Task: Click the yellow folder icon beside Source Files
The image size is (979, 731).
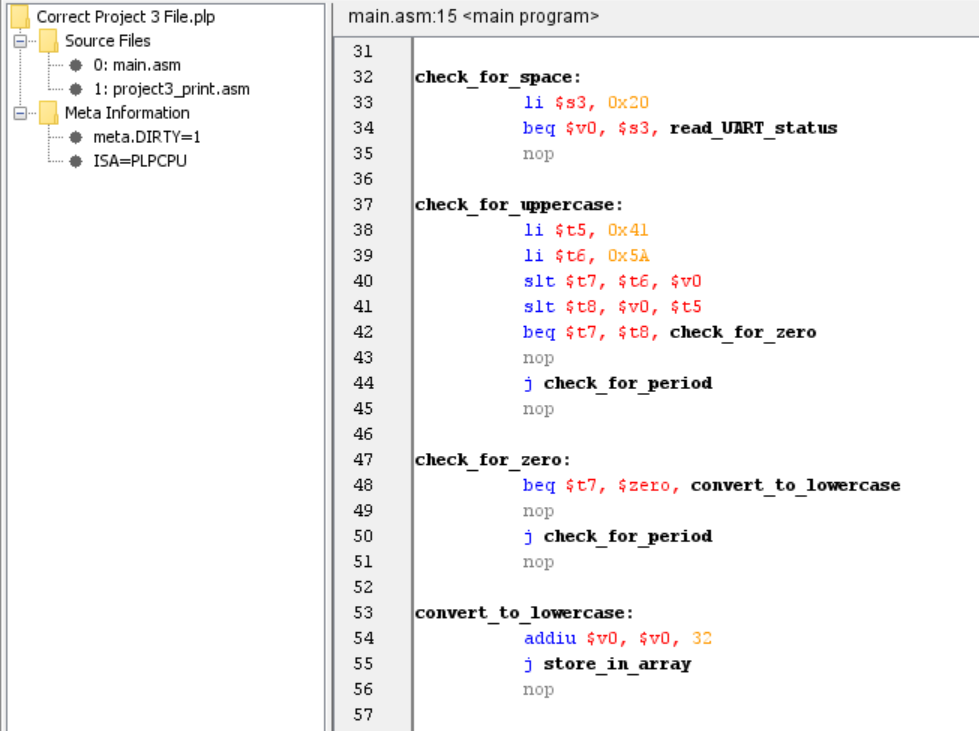Action: click(x=47, y=41)
